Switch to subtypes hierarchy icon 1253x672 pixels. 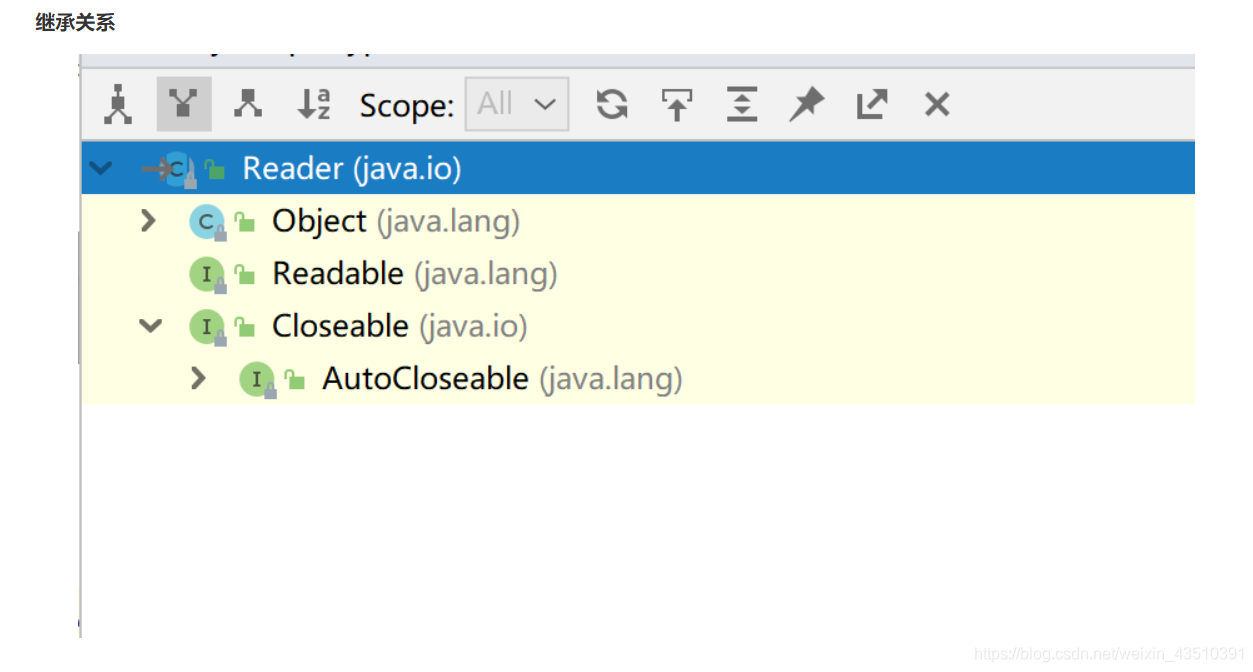coord(248,103)
